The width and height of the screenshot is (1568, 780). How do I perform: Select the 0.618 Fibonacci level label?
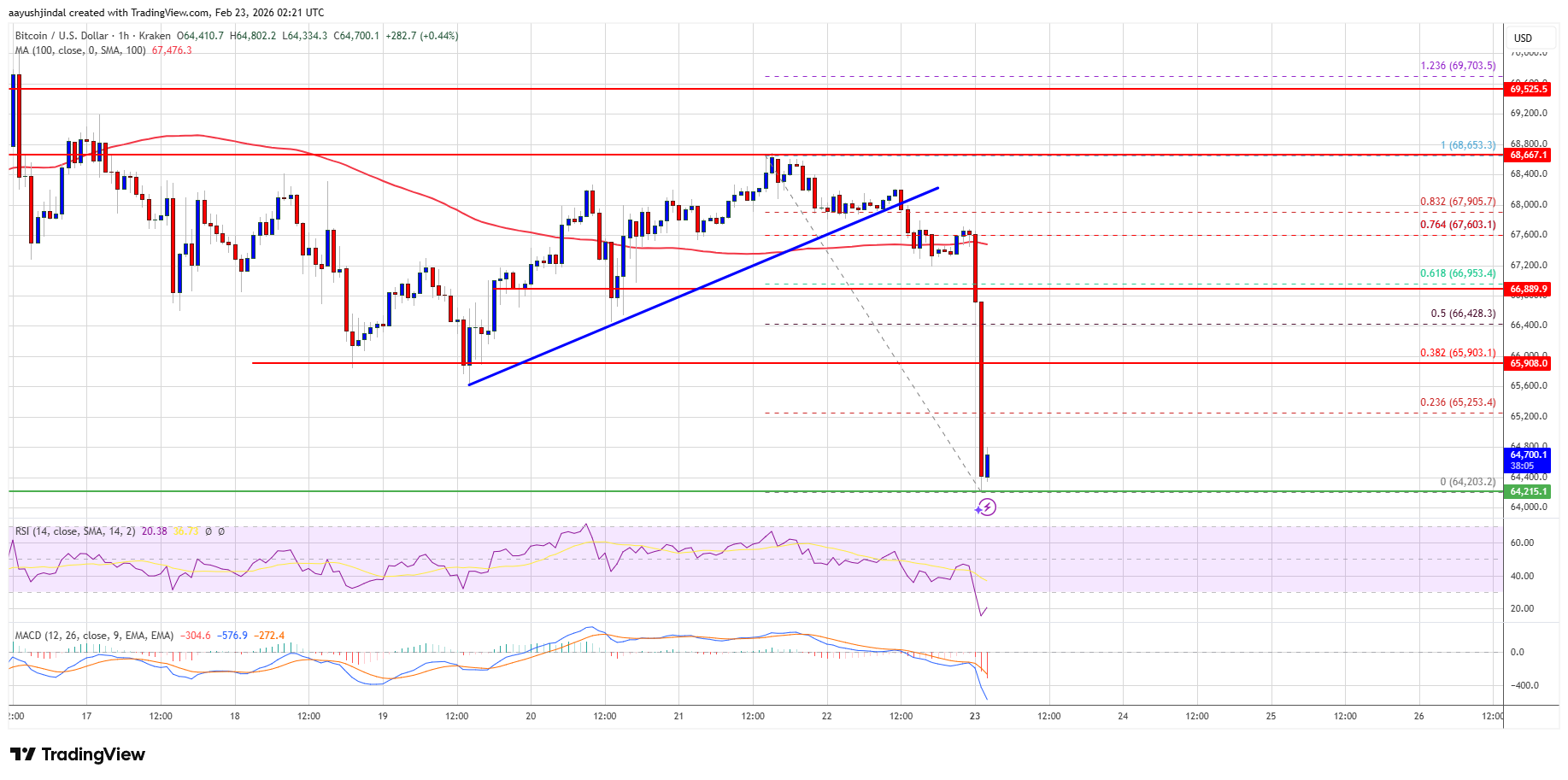[1458, 273]
